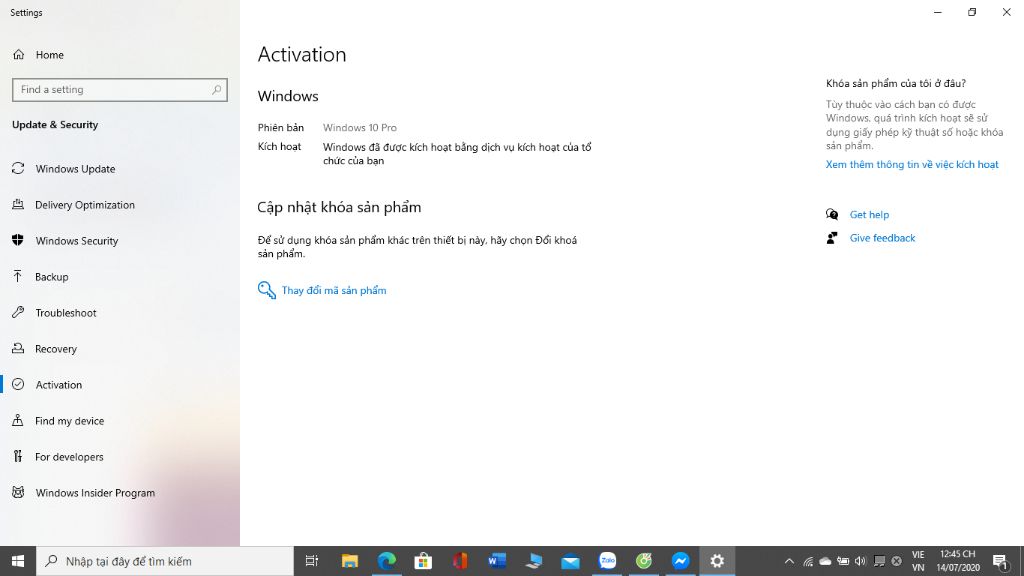Open Find my device page

57,421
